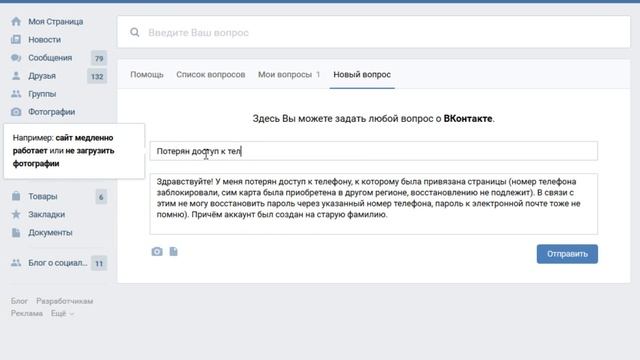Attach a photo with the camera icon

tap(157, 251)
